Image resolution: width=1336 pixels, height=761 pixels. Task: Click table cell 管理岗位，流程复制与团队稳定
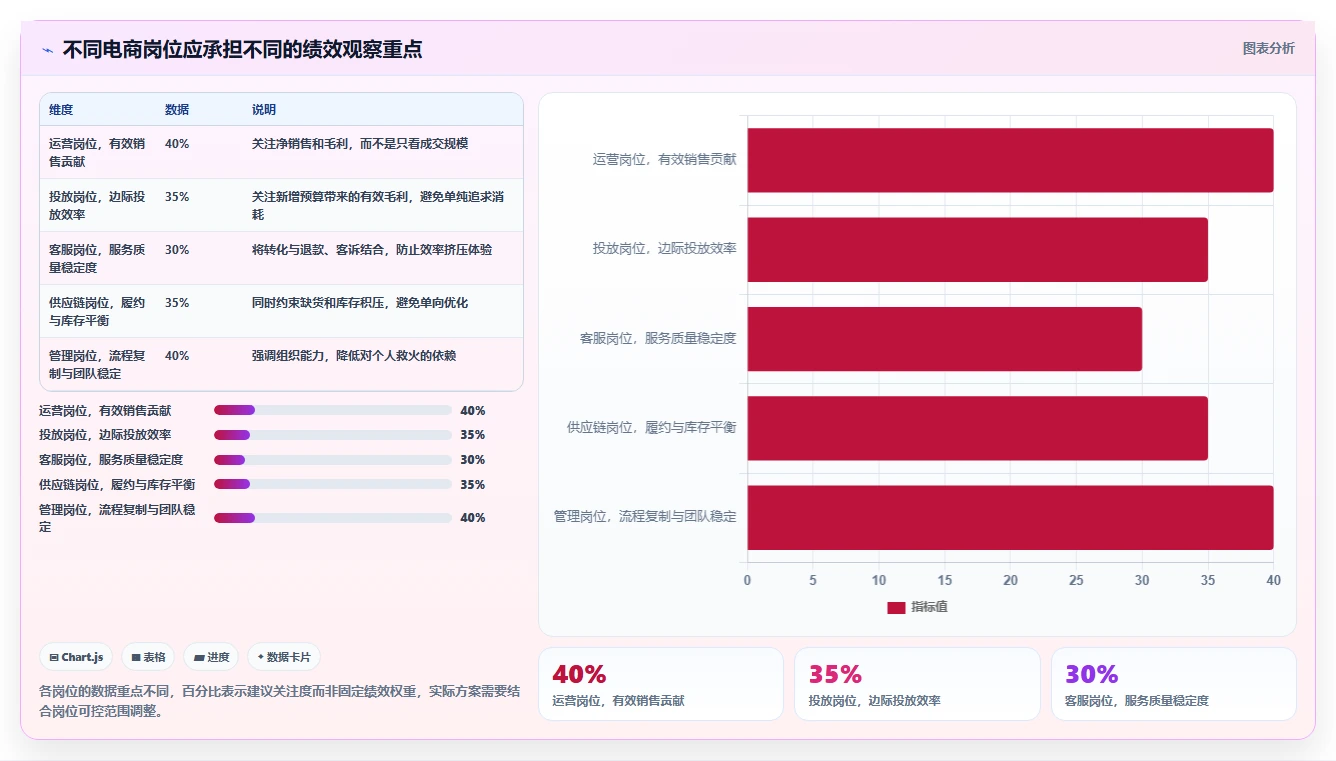coord(97,364)
